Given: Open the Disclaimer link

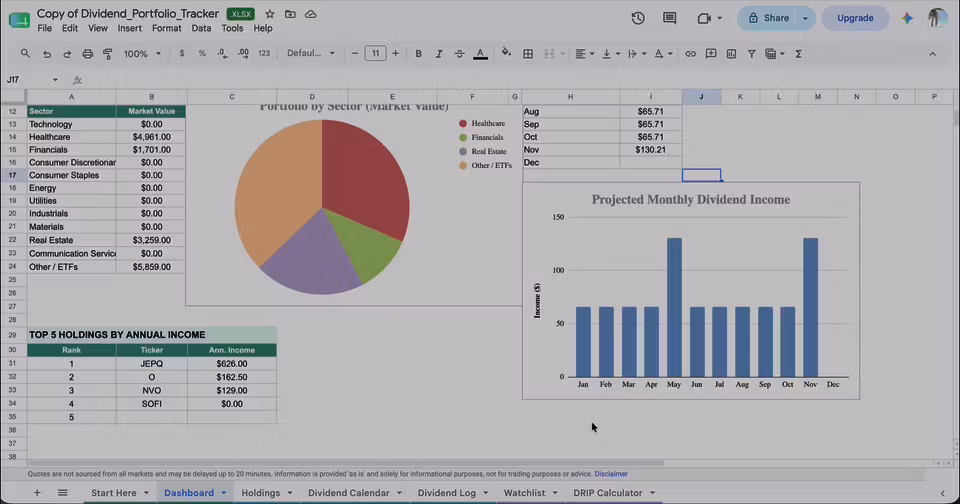Looking at the screenshot, I should 610,474.
